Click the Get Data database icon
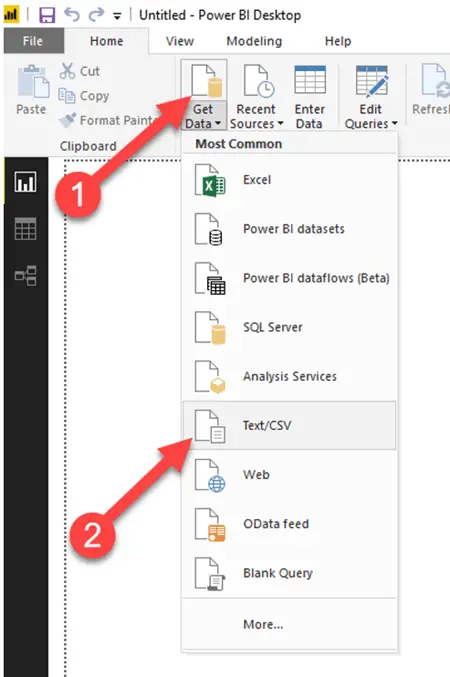Screen dimensions: 450x677 click(207, 80)
